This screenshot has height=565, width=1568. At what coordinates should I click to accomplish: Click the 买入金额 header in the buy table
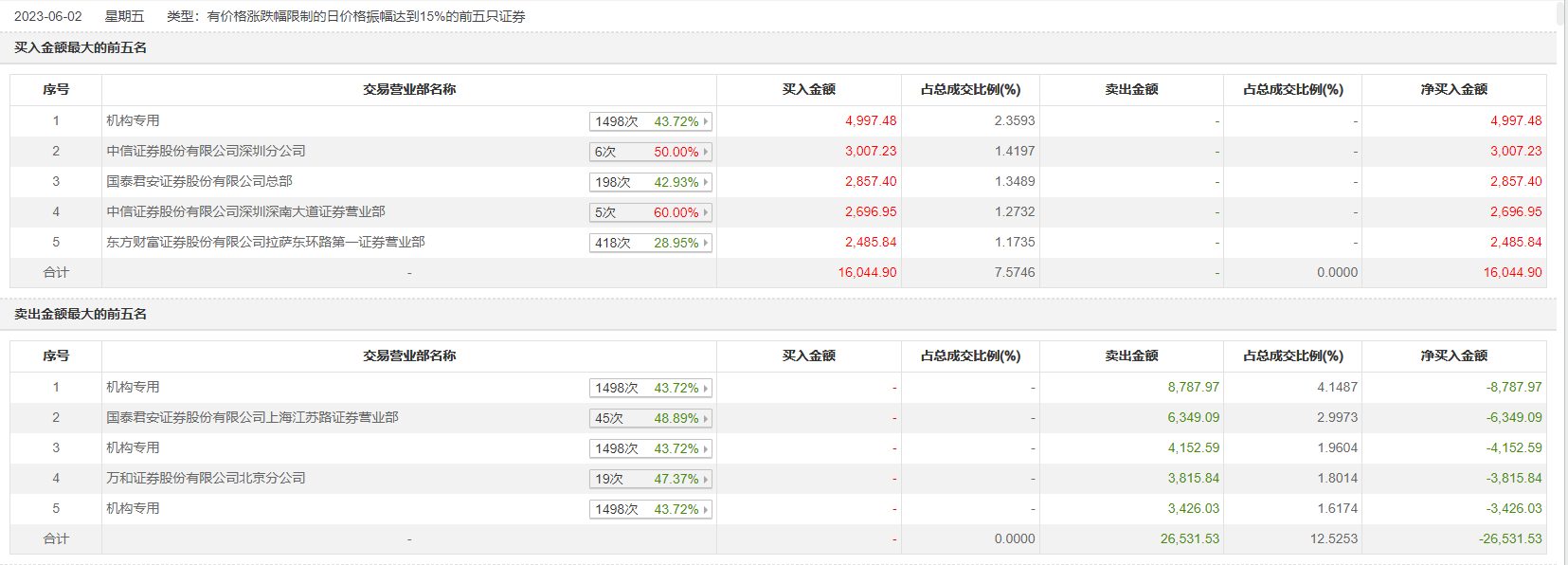(808, 89)
